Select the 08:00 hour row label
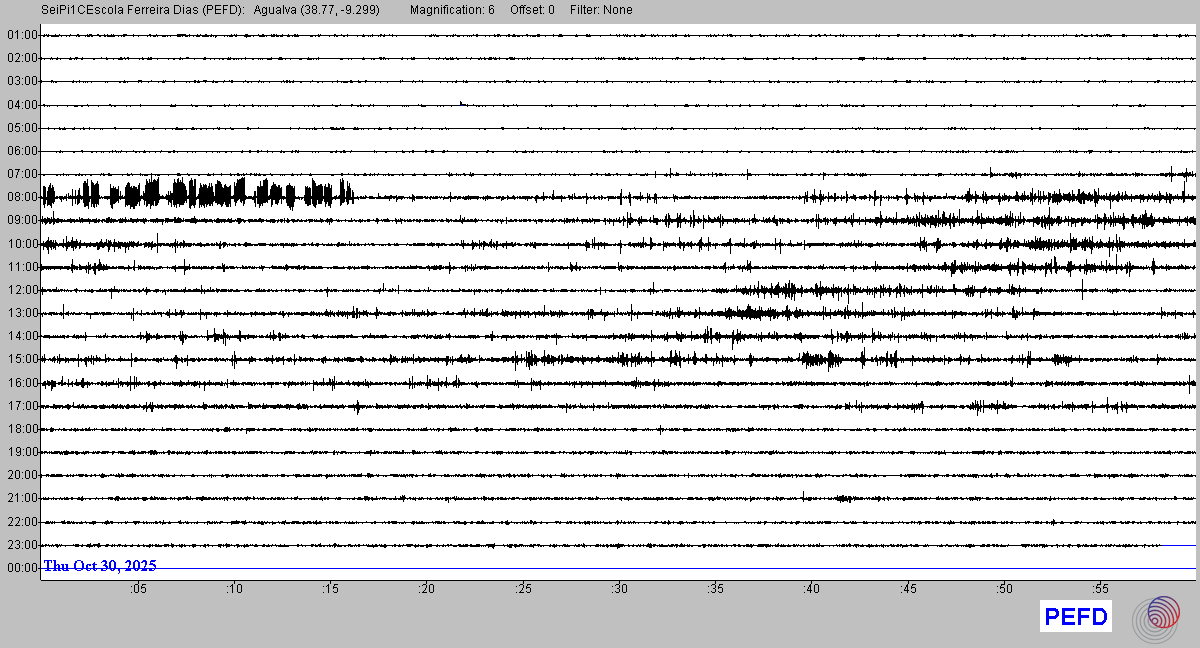The width and height of the screenshot is (1200, 648). (21, 197)
